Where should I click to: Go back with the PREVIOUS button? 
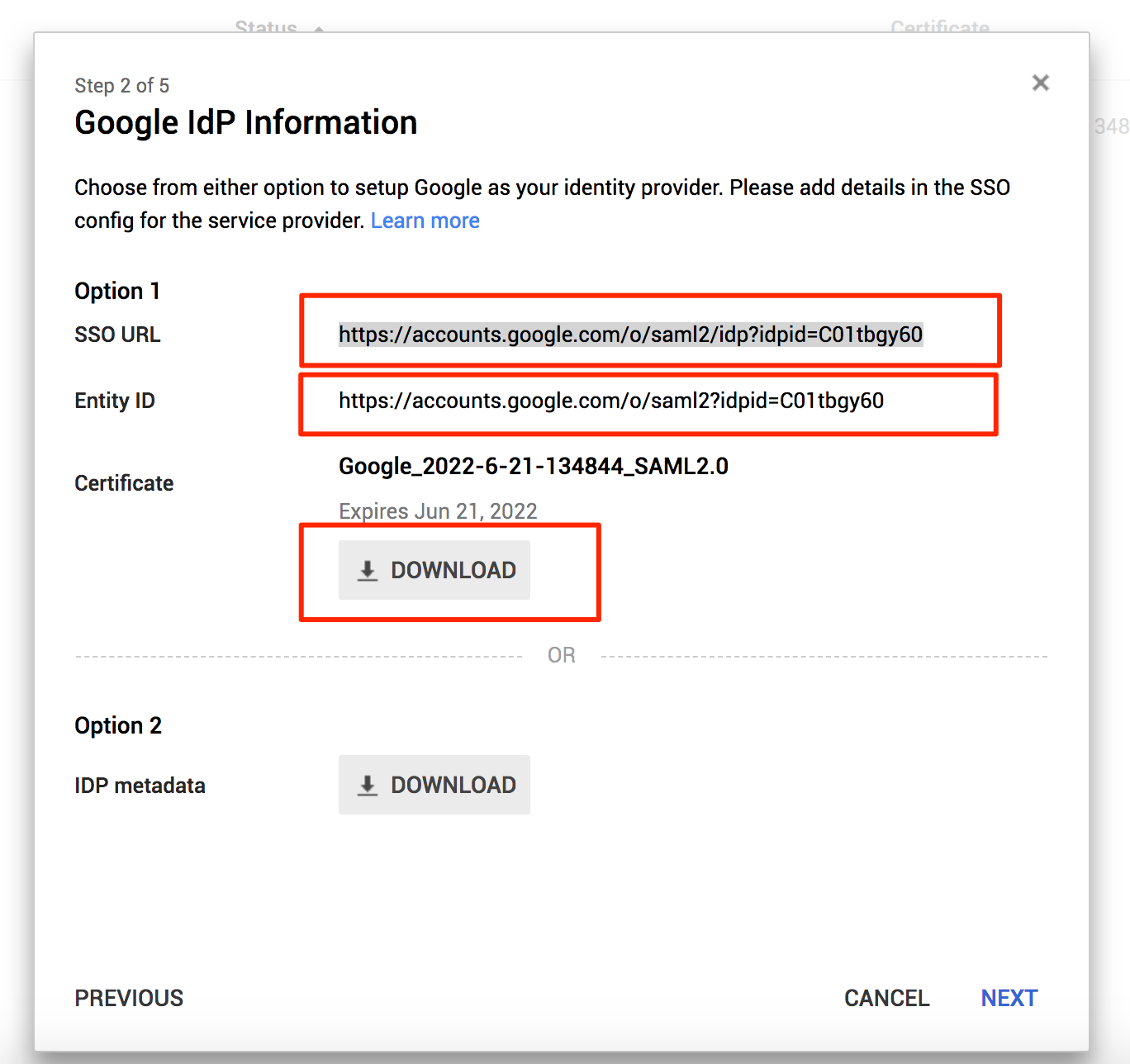[x=129, y=998]
